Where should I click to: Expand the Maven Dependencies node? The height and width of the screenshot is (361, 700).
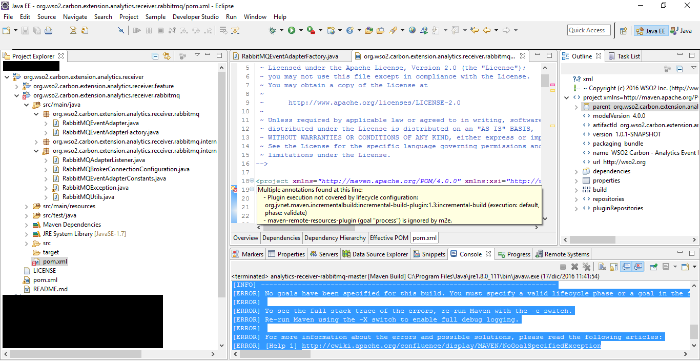[26, 225]
